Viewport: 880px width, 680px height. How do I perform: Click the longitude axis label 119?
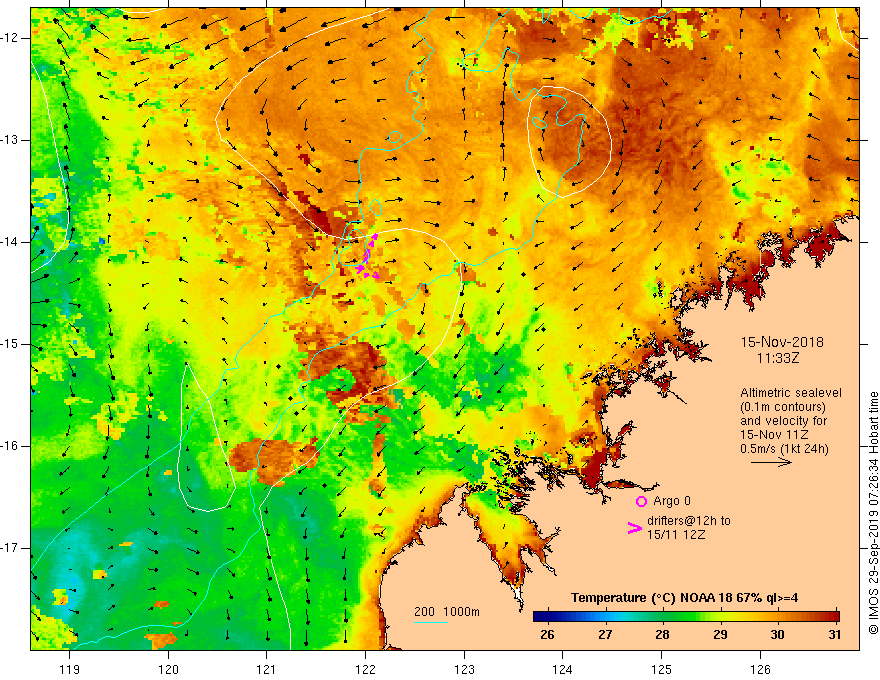[69, 669]
